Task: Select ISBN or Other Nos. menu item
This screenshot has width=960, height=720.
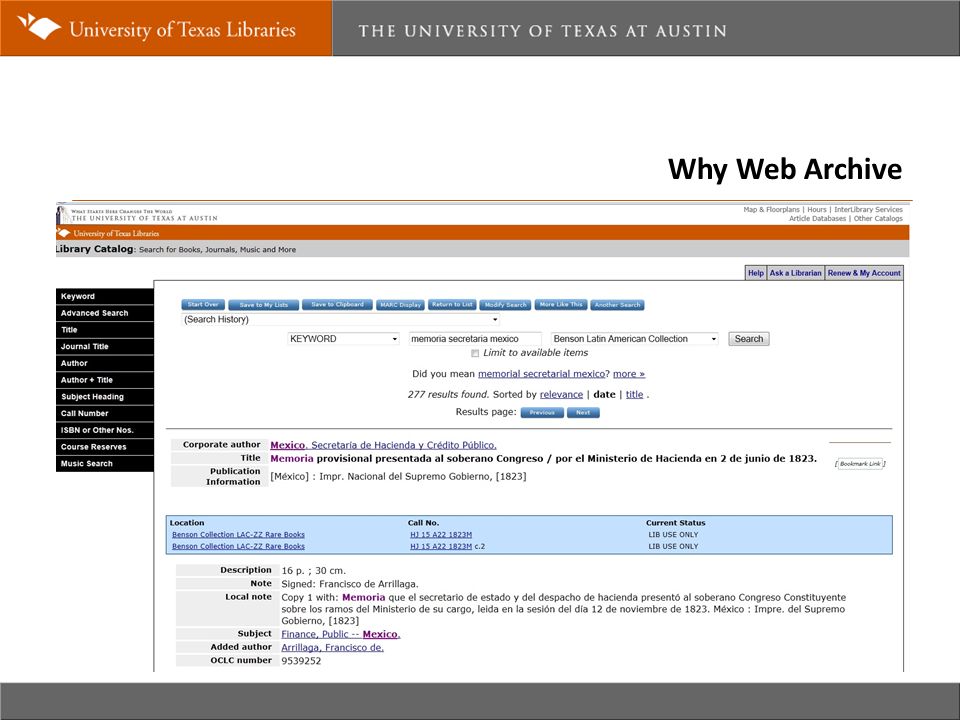Action: pos(105,430)
